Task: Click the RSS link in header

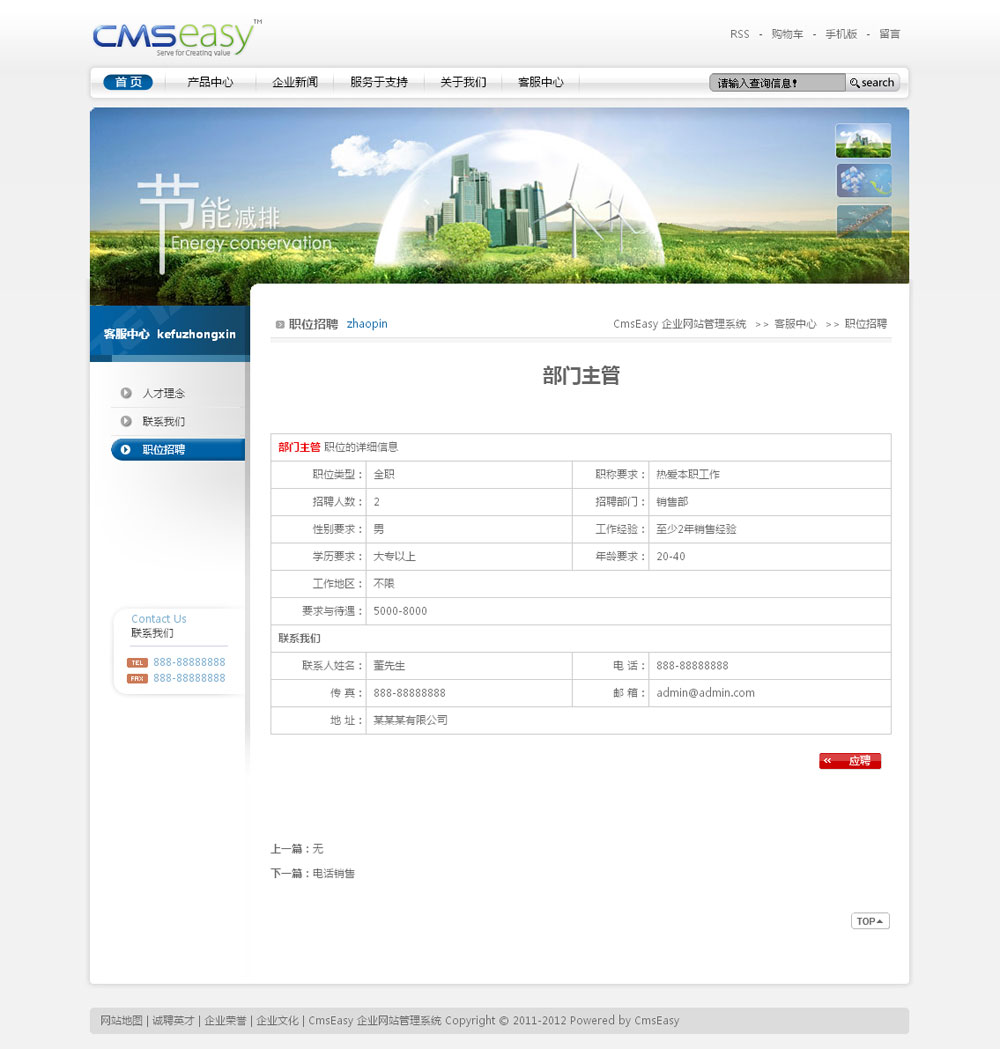Action: coord(739,34)
